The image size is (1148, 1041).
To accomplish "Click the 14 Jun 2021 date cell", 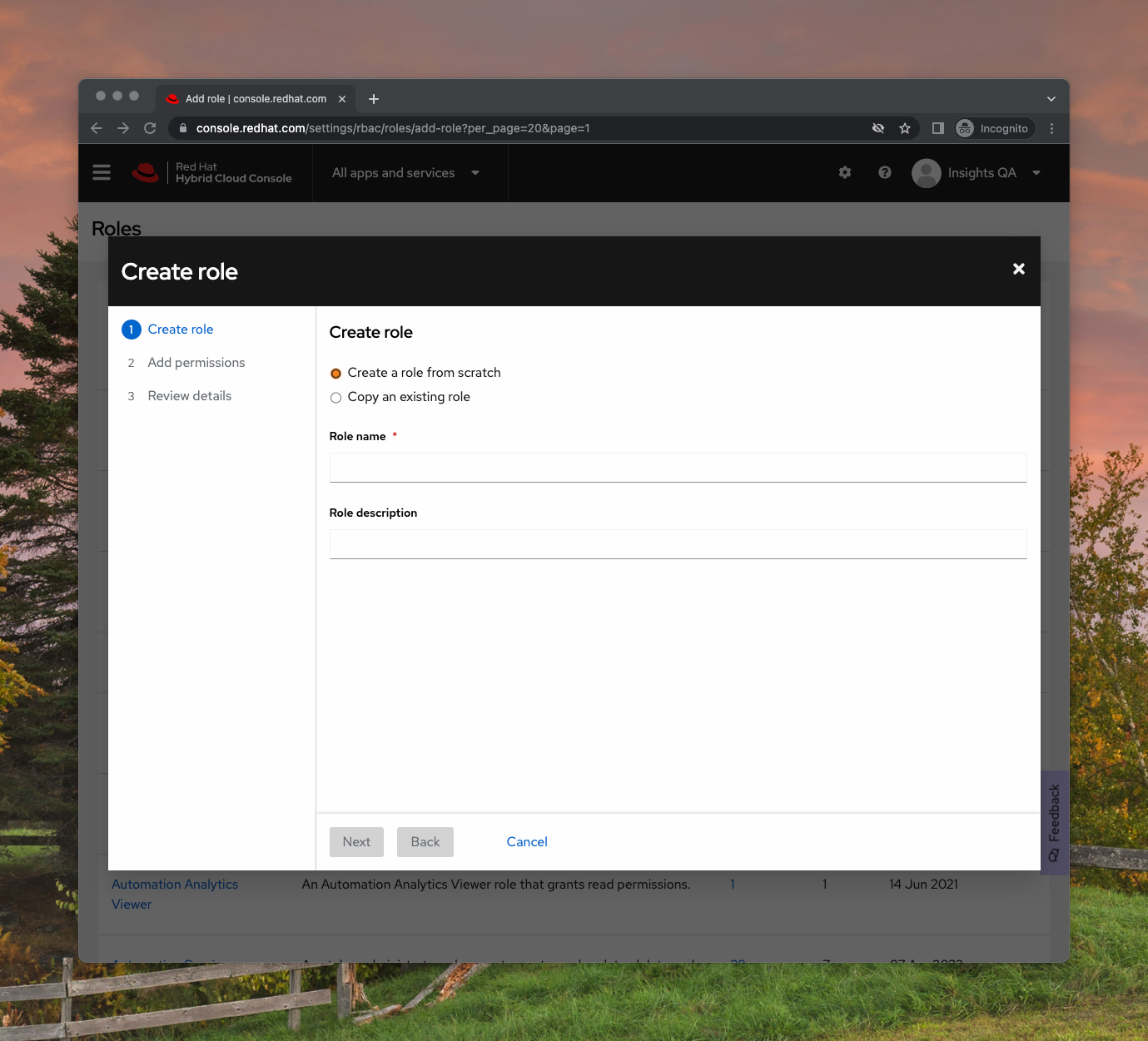I will click(x=923, y=885).
